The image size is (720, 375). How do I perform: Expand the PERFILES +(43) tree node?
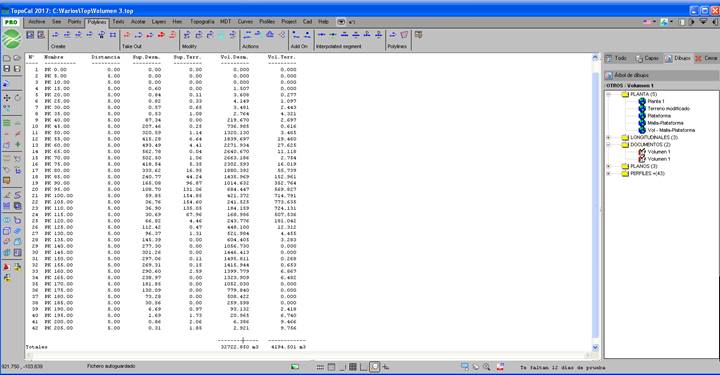click(609, 174)
